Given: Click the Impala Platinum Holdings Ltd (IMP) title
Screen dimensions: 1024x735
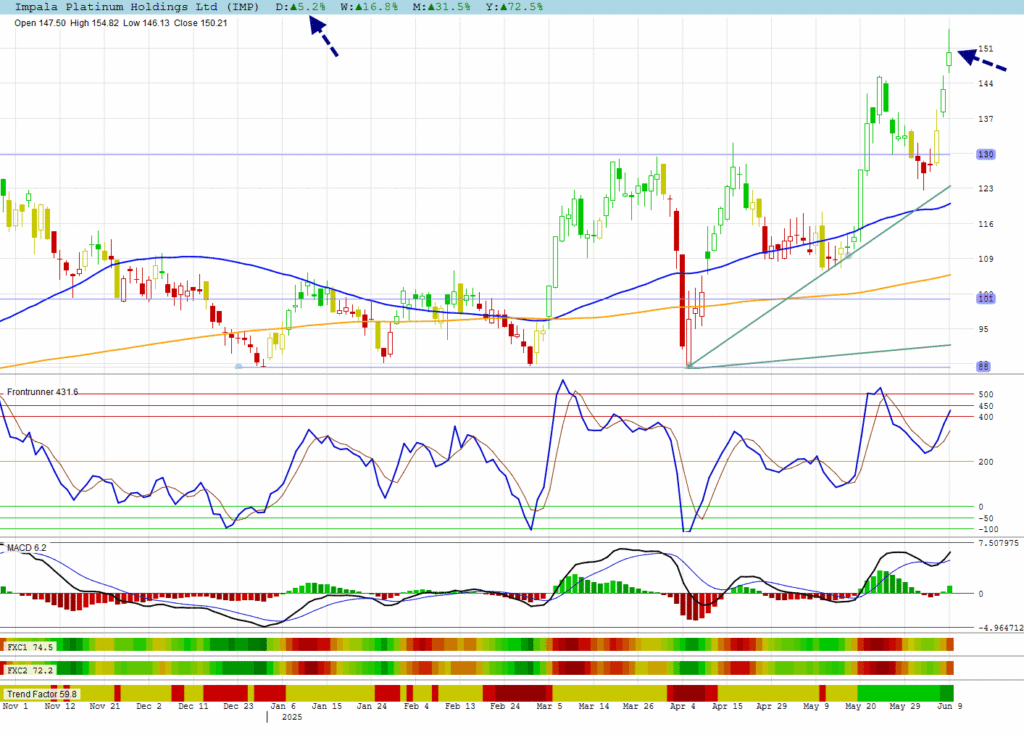Looking at the screenshot, I should [x=136, y=7].
